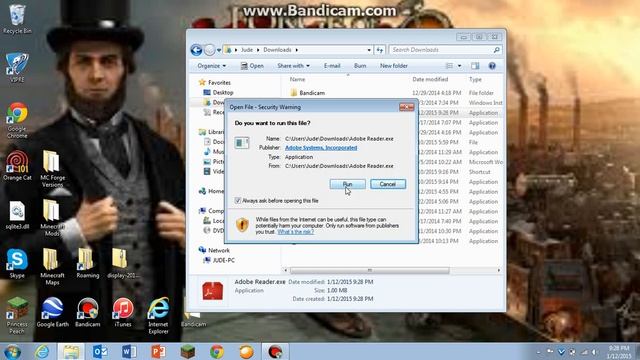This screenshot has height=360, width=640.
Task: Click the arrow after Downloads in the address path
Action: (297, 50)
